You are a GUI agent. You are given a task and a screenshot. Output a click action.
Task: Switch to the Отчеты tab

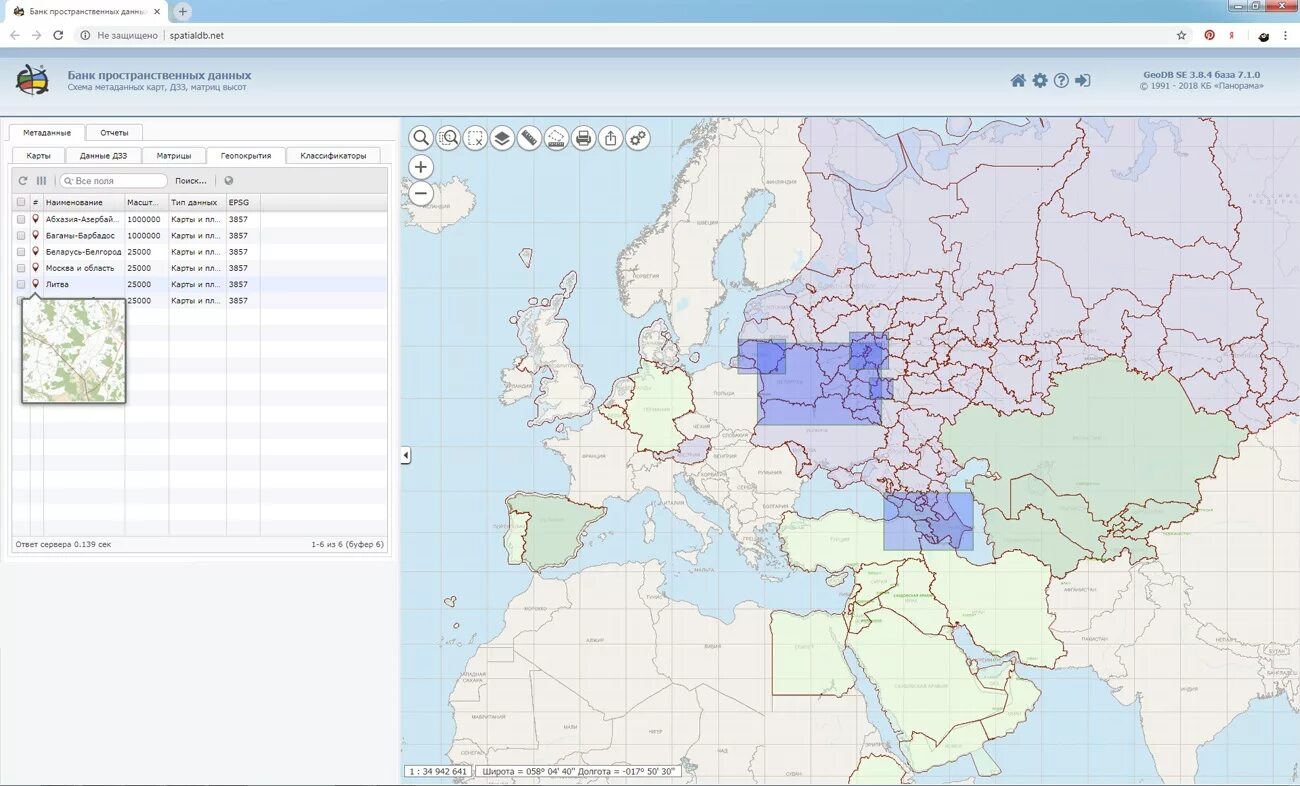pos(114,132)
